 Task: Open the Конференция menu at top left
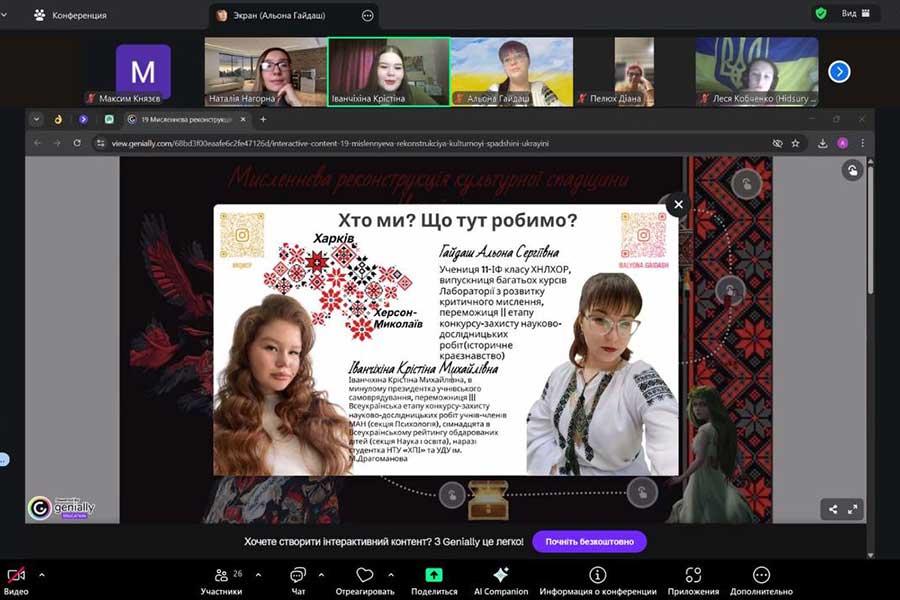70,16
